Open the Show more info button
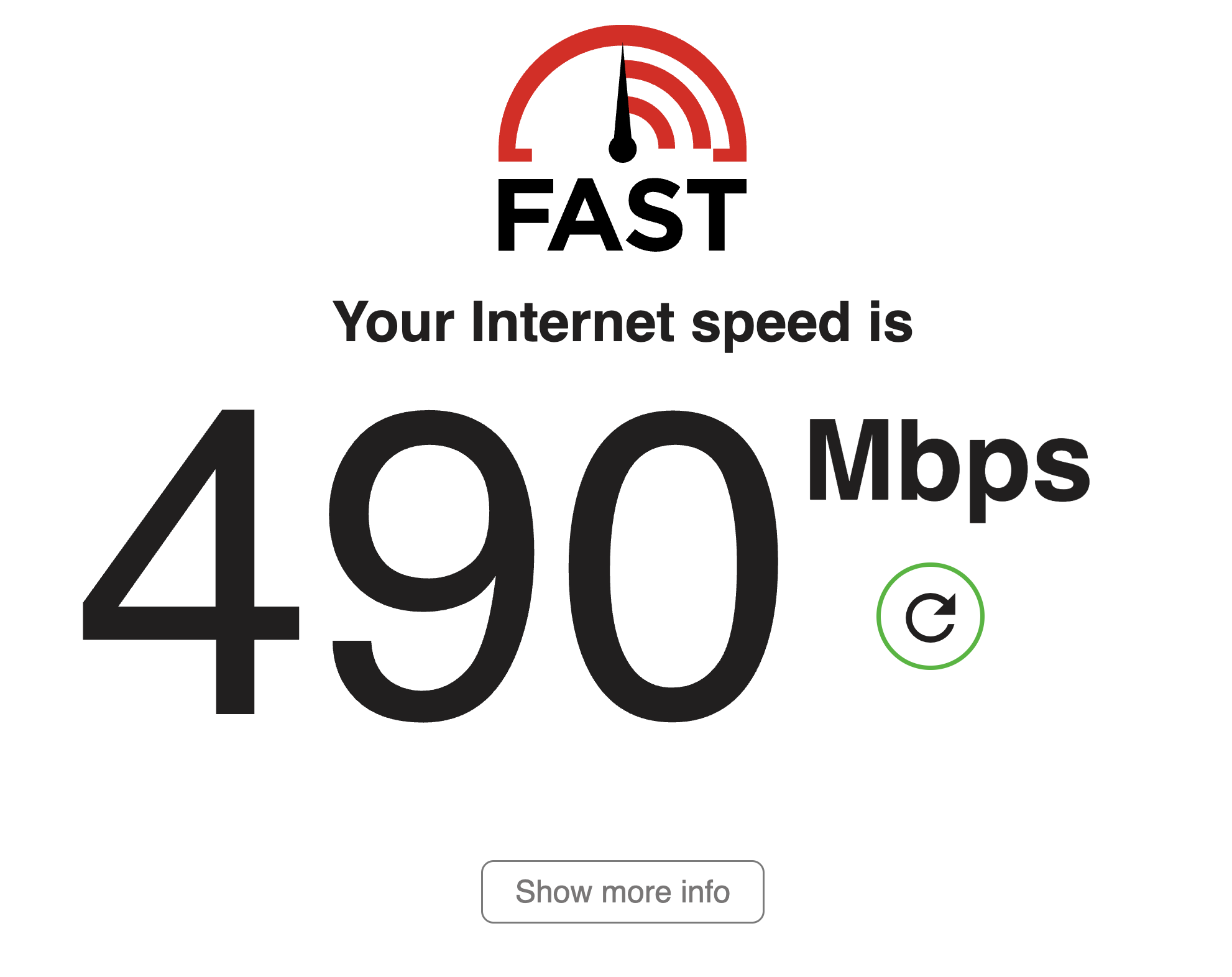Image resolution: width=1232 pixels, height=977 pixels. pyautogui.click(x=622, y=891)
